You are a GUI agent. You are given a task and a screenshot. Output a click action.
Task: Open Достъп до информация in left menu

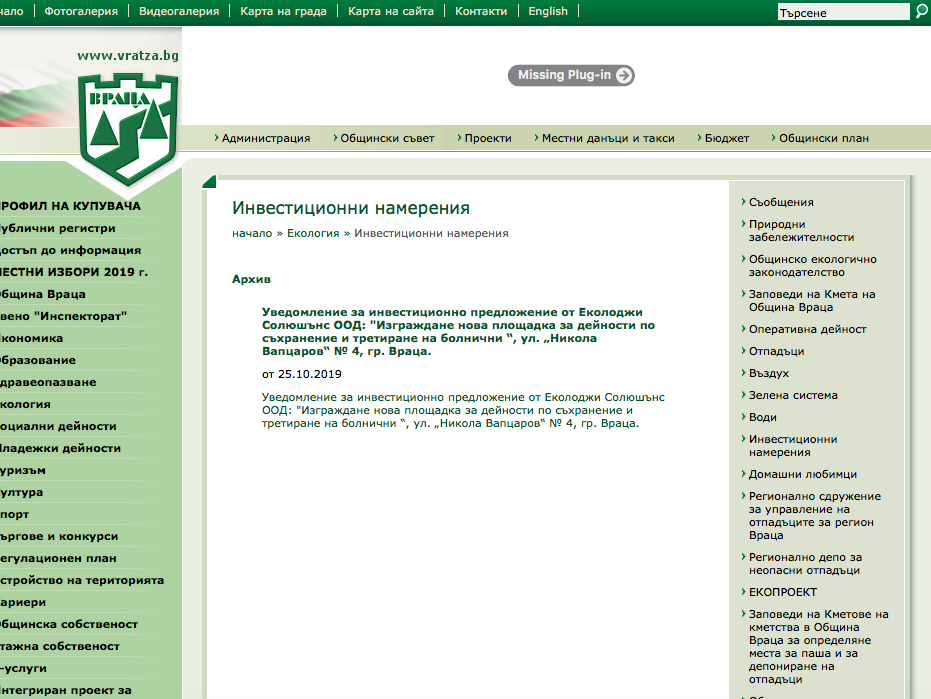pyautogui.click(x=70, y=250)
